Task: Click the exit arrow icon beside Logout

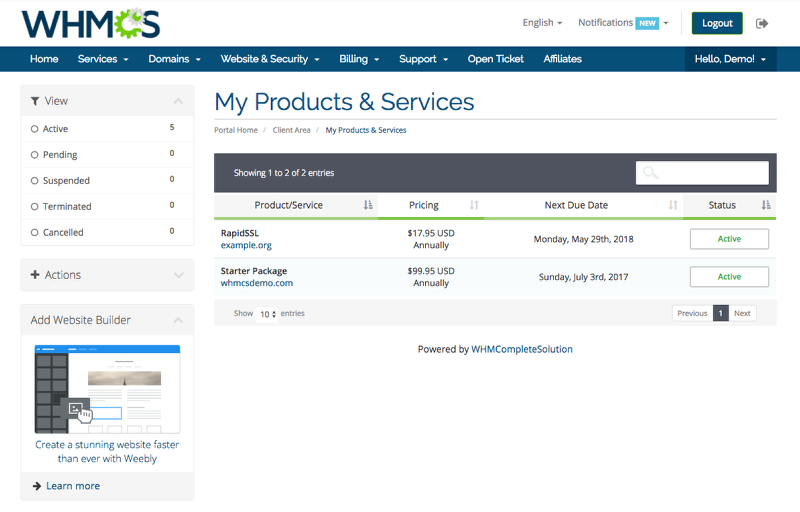Action: [762, 23]
